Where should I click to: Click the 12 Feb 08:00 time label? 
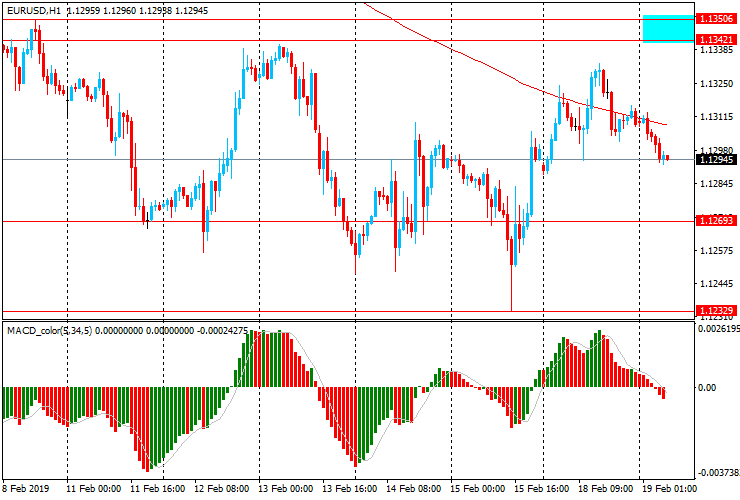(x=222, y=488)
